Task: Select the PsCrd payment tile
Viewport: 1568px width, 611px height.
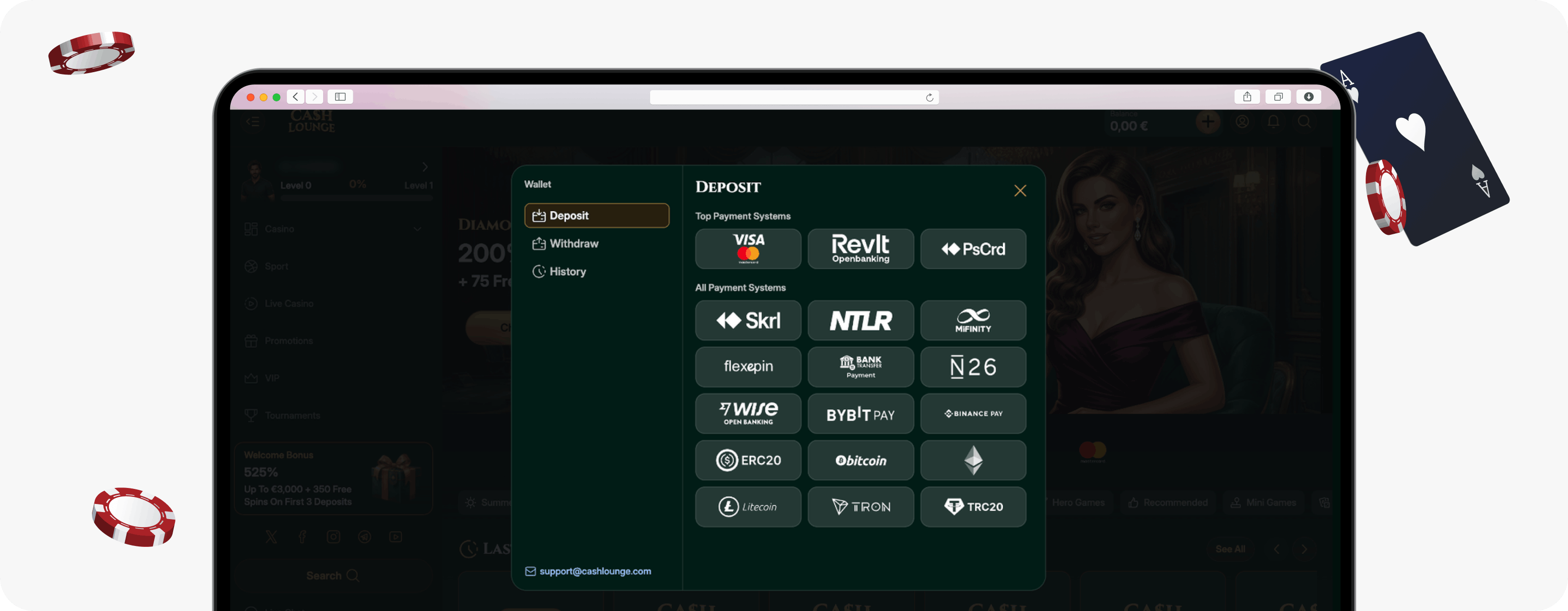Action: (973, 249)
